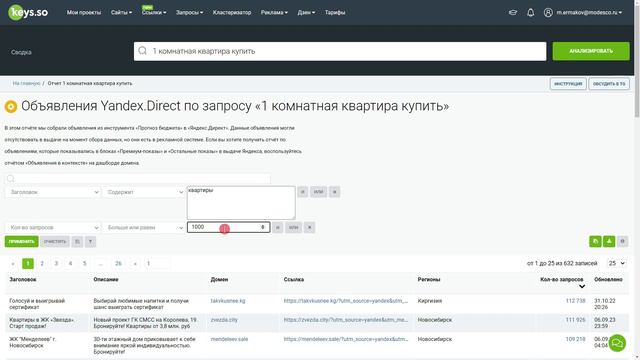This screenshot has width=640, height=360.
Task: Click the Инструкция button
Action: [x=568, y=84]
